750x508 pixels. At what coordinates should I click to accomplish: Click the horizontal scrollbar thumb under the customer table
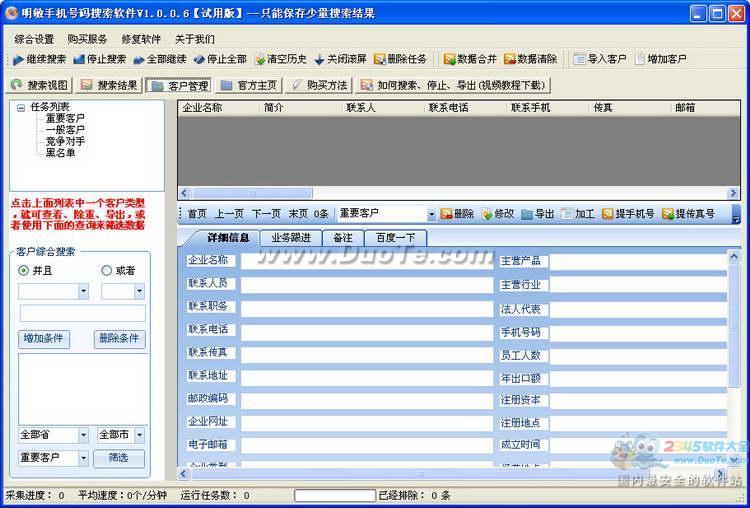(252, 193)
